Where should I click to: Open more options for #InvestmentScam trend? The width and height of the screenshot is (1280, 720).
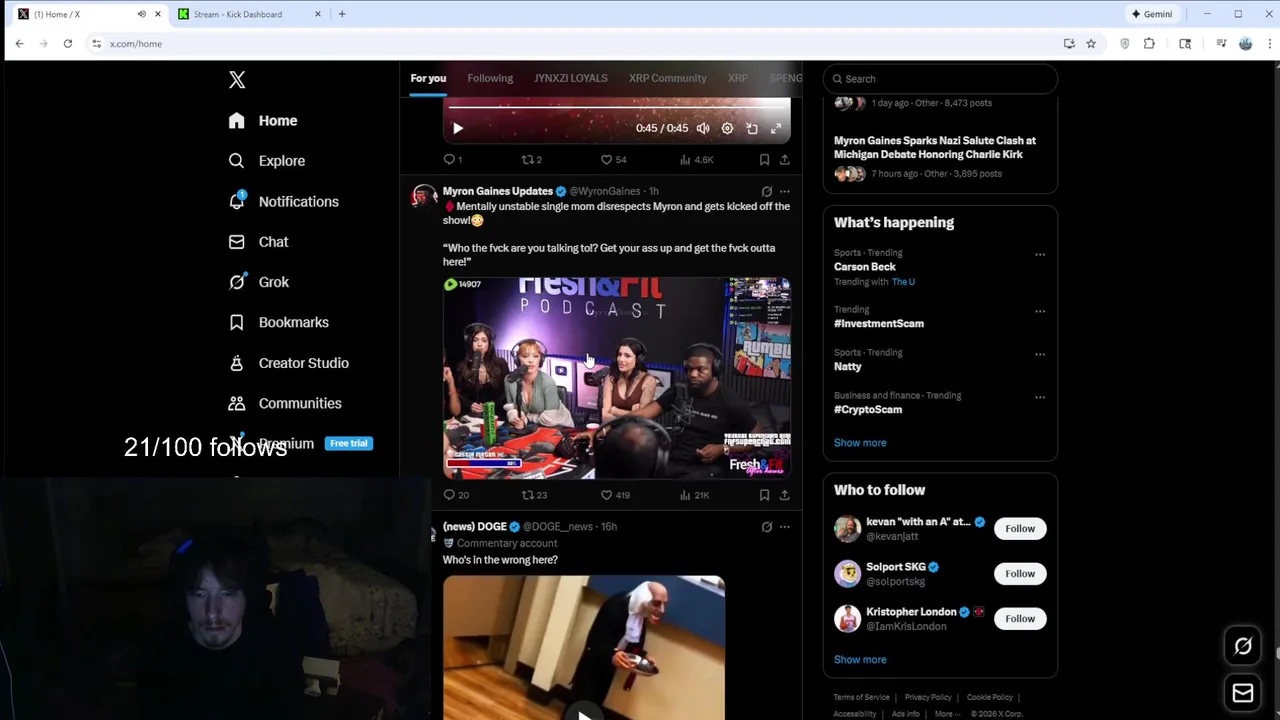pyautogui.click(x=1040, y=311)
